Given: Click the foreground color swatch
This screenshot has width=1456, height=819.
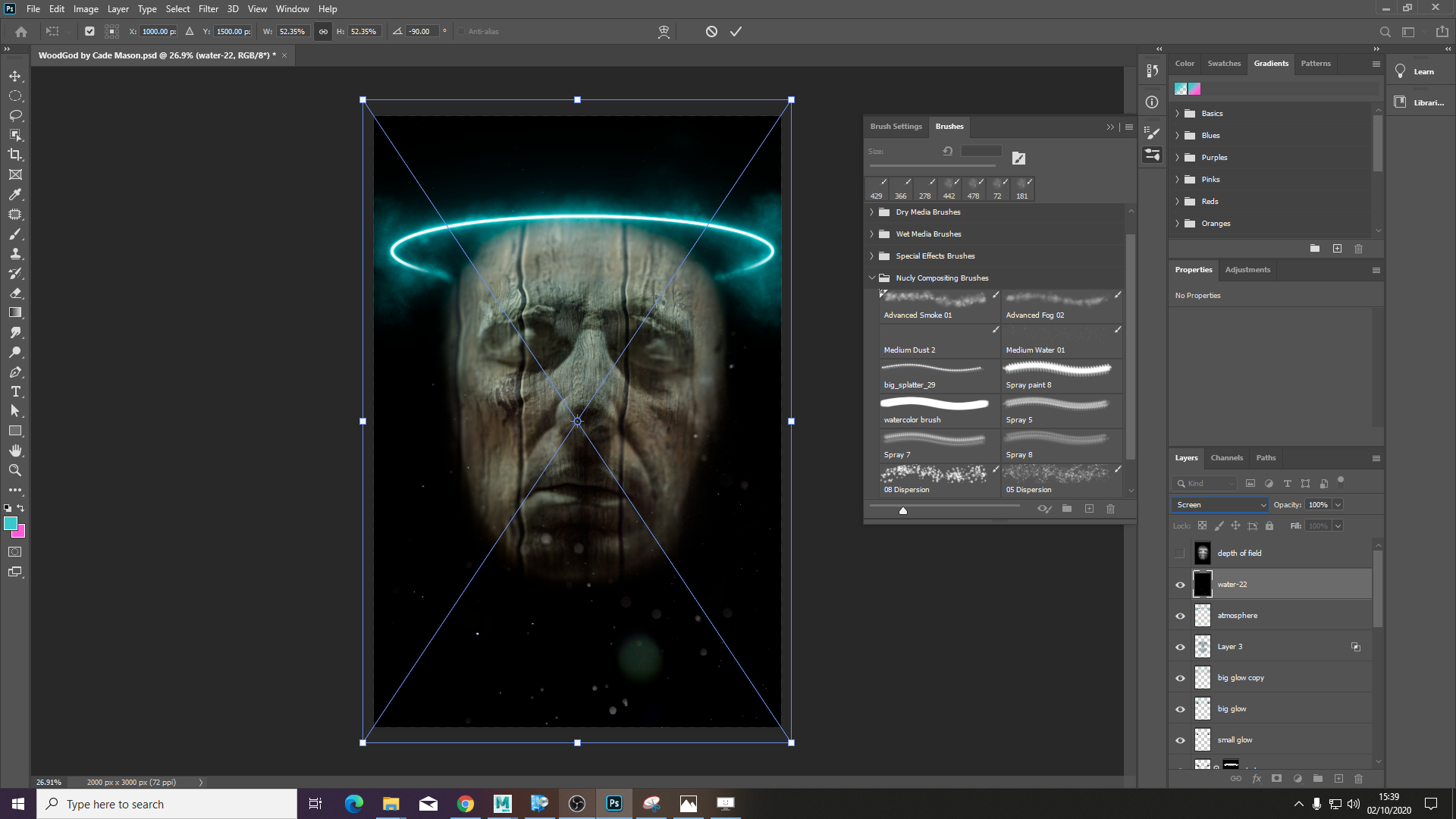Looking at the screenshot, I should pos(10,523).
